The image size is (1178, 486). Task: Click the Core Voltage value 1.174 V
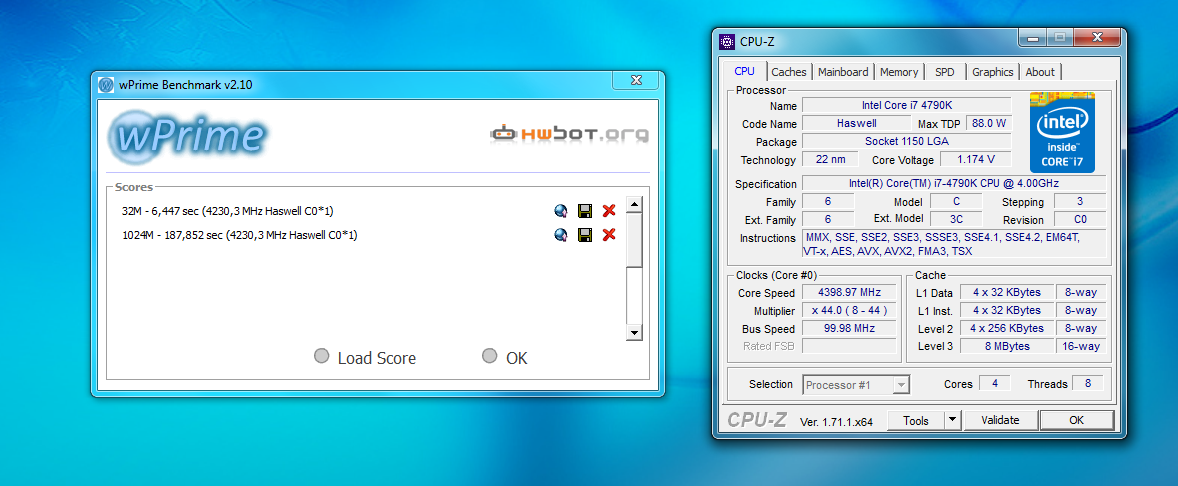(976, 159)
